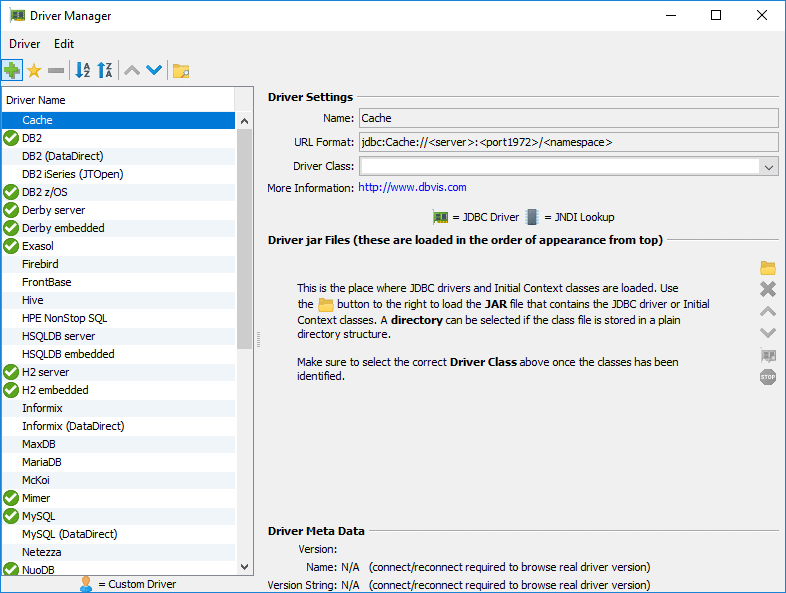Click the yellow star toolbar icon
Screen dimensions: 786x593
tap(34, 71)
